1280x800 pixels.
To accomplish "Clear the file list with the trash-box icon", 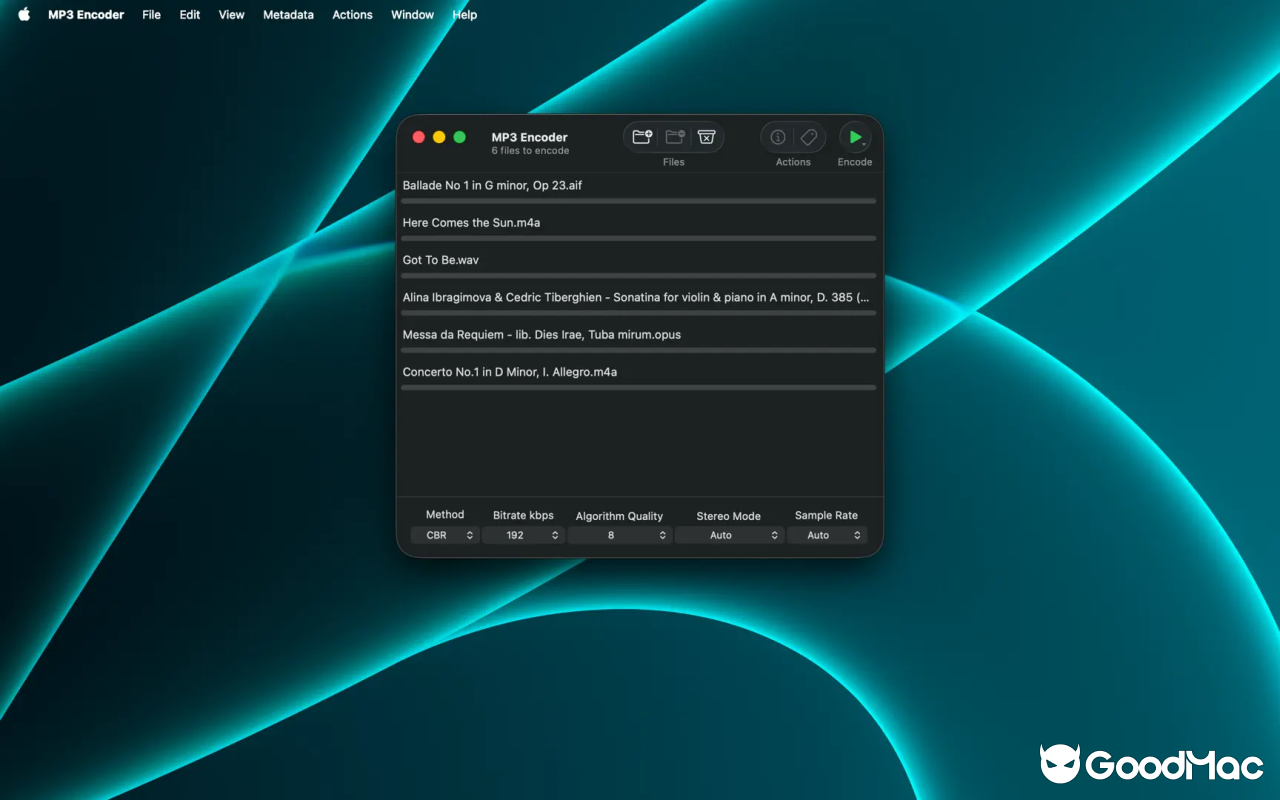I will [706, 137].
